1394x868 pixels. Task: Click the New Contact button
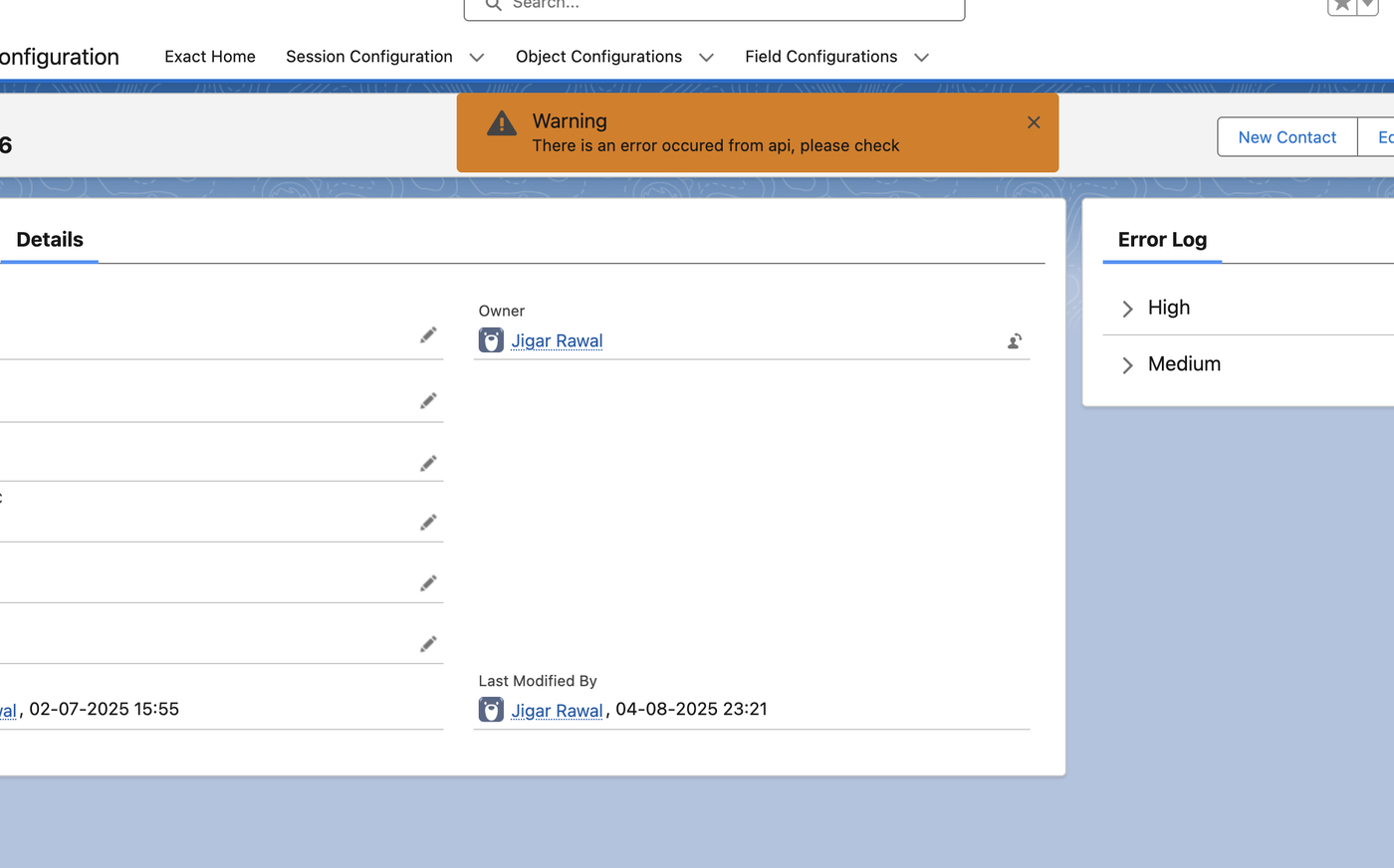coord(1287,137)
